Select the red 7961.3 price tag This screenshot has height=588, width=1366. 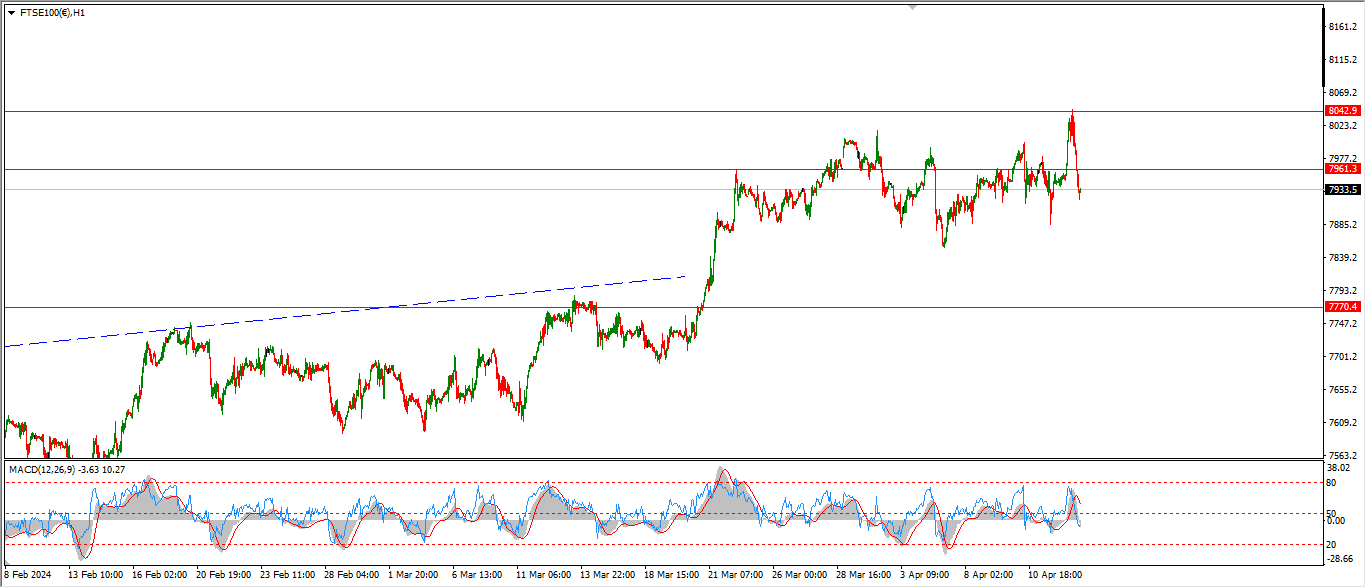pos(1342,169)
